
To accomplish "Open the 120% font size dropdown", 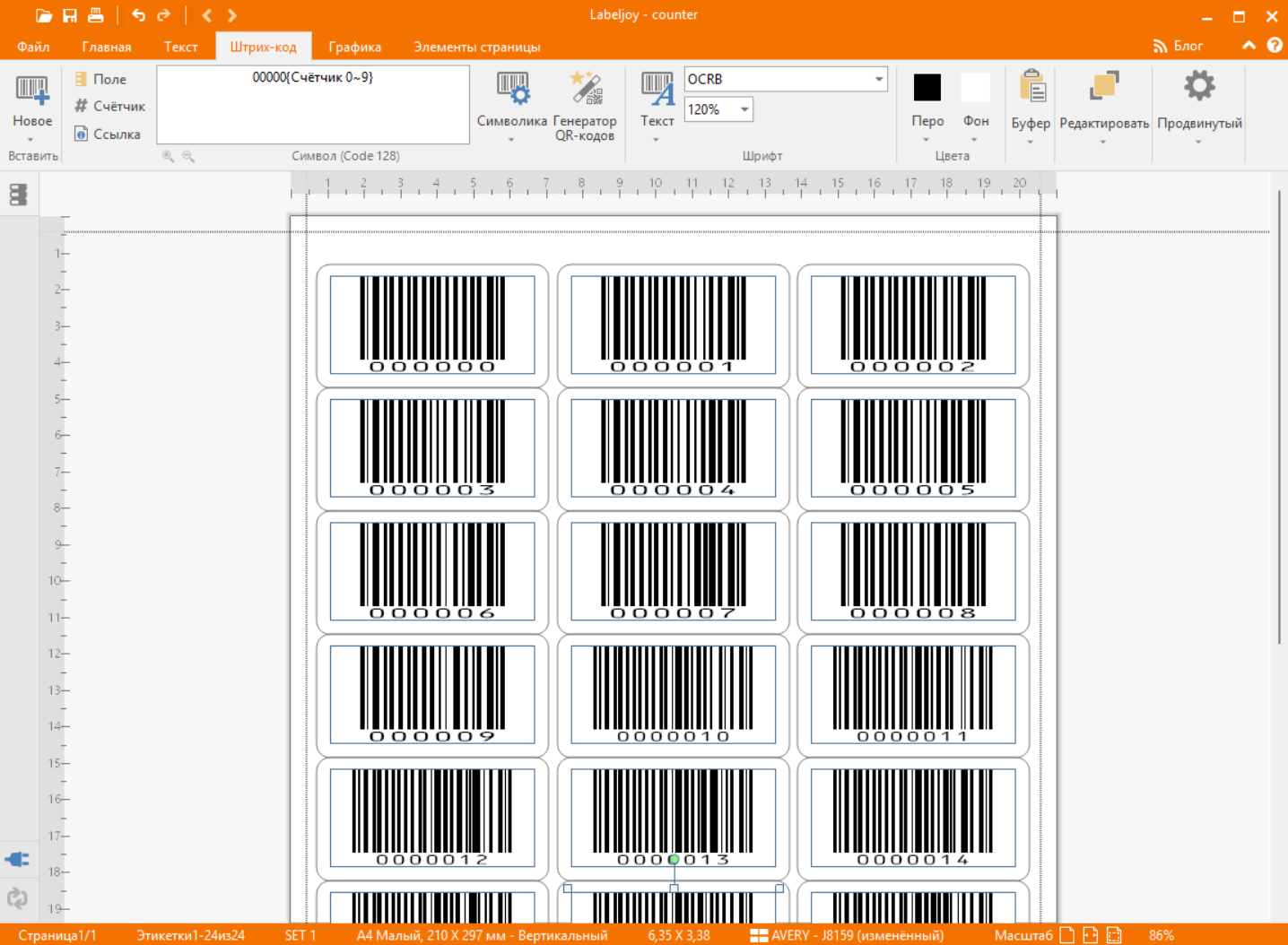I will pyautogui.click(x=744, y=109).
